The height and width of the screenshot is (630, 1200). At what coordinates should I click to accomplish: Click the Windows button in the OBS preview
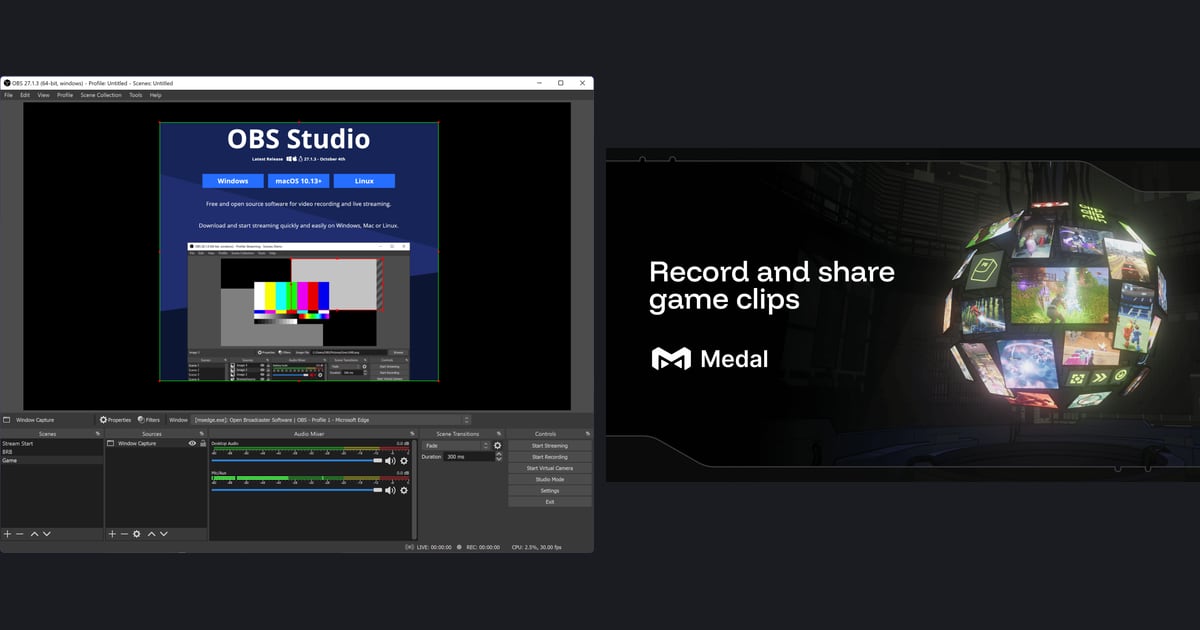pos(233,181)
